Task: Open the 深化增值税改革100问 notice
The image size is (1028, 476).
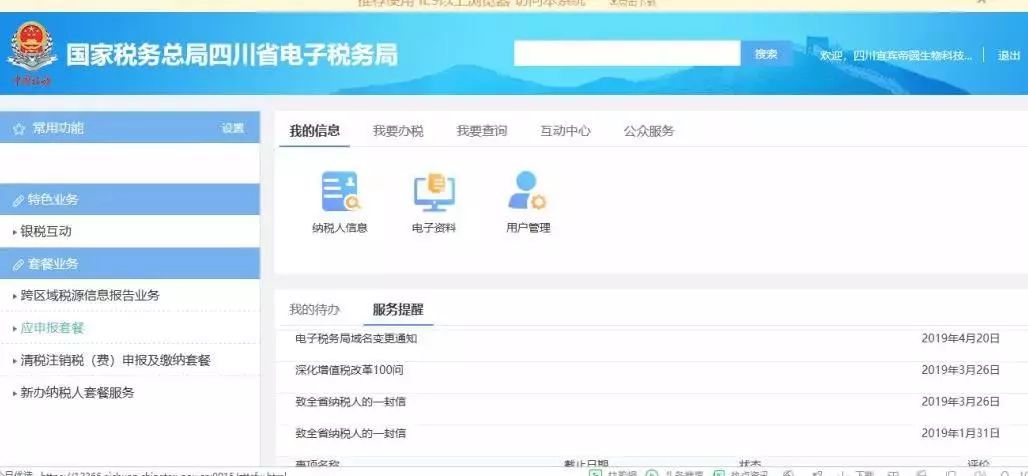Action: 349,370
